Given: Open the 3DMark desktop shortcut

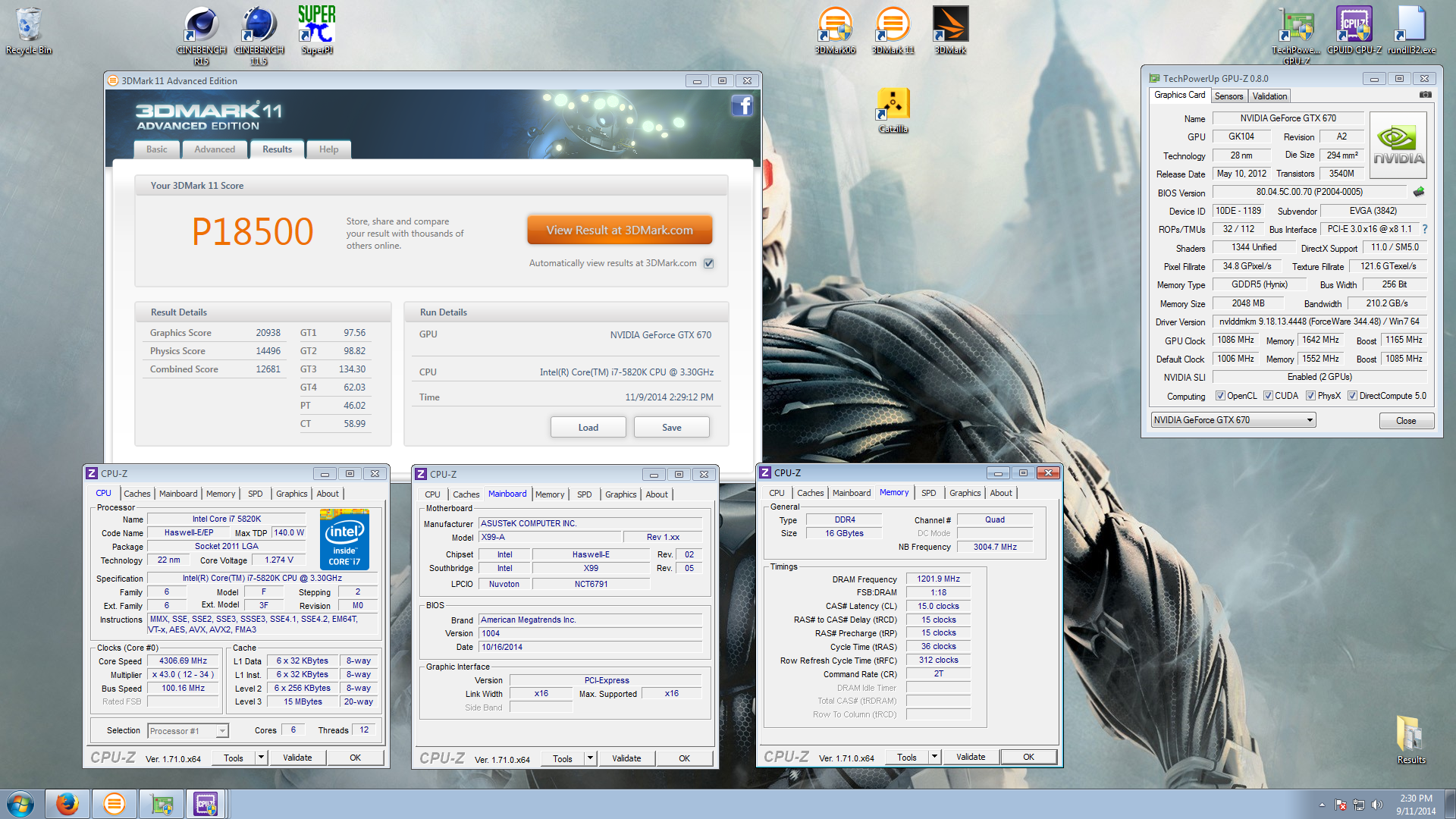Looking at the screenshot, I should point(950,30).
